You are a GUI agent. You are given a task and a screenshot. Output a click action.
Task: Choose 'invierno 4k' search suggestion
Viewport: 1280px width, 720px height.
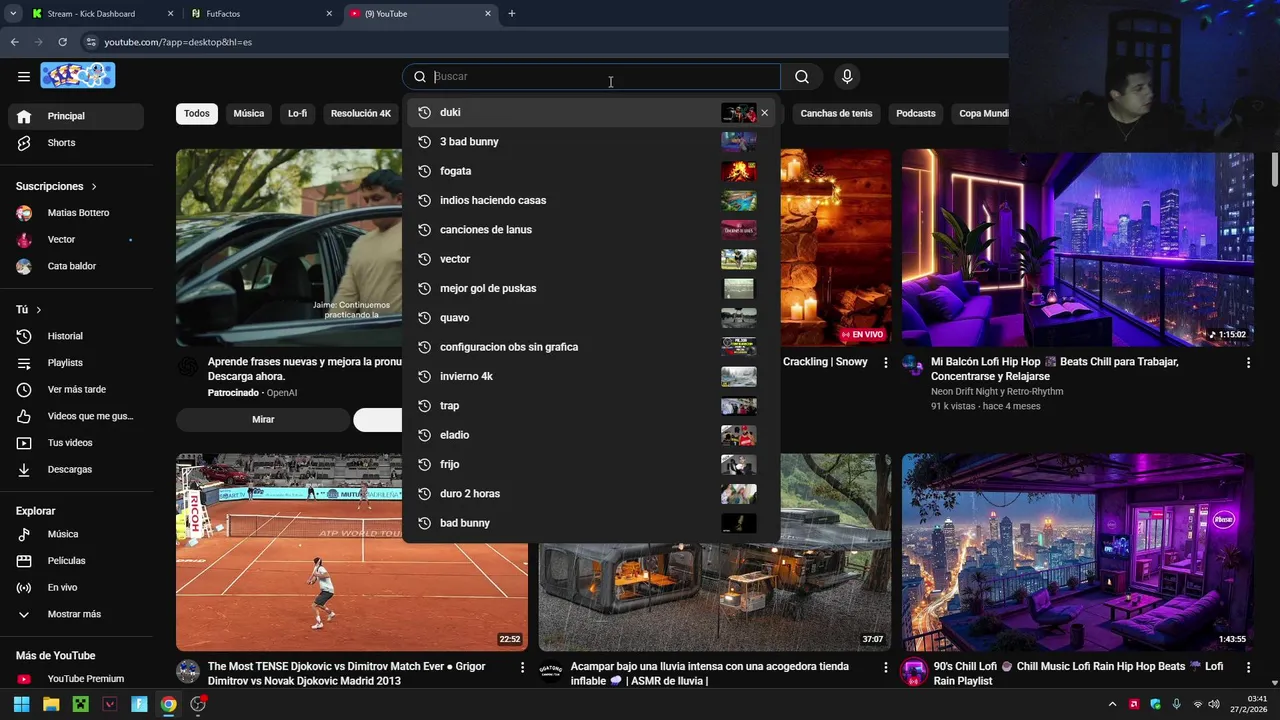coord(591,377)
